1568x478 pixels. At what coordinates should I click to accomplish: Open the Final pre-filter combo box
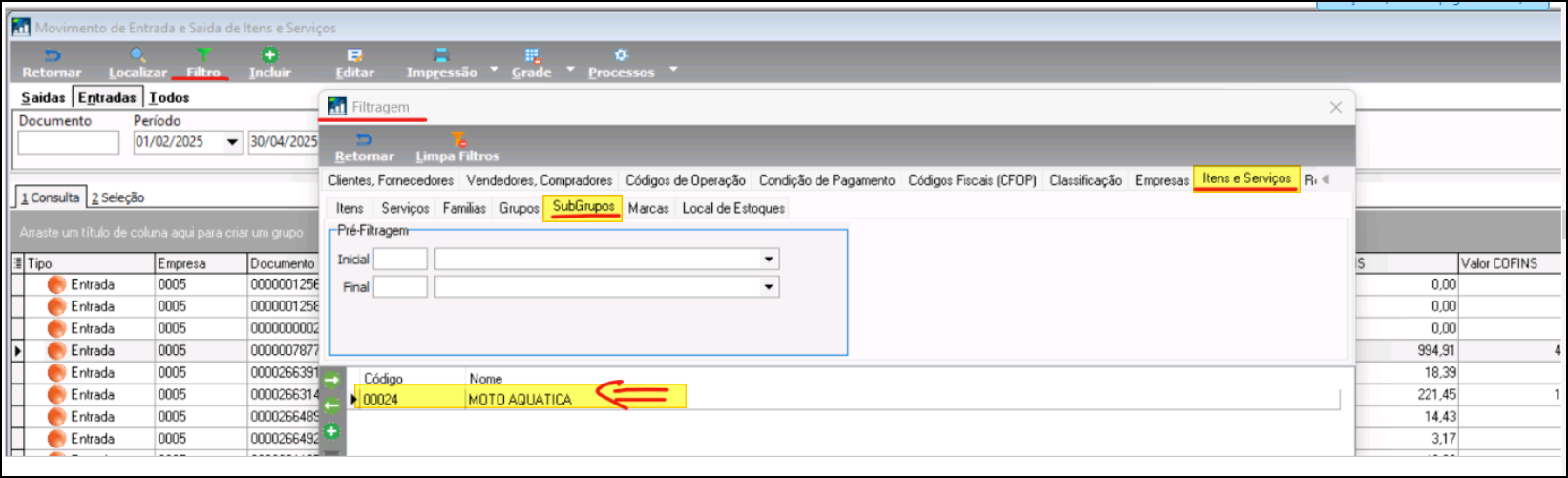pyautogui.click(x=768, y=287)
